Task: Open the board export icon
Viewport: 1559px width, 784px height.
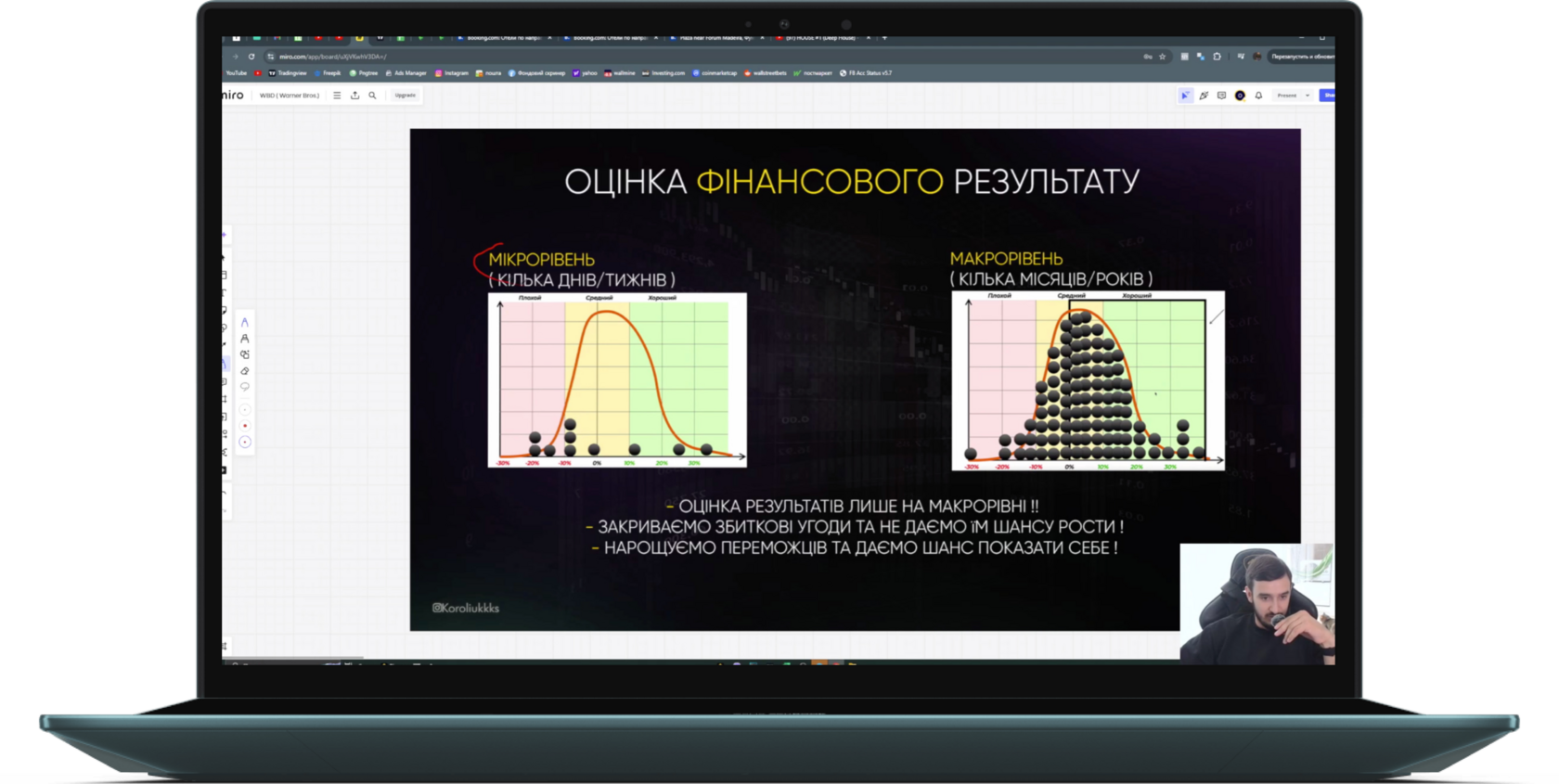Action: [x=354, y=96]
